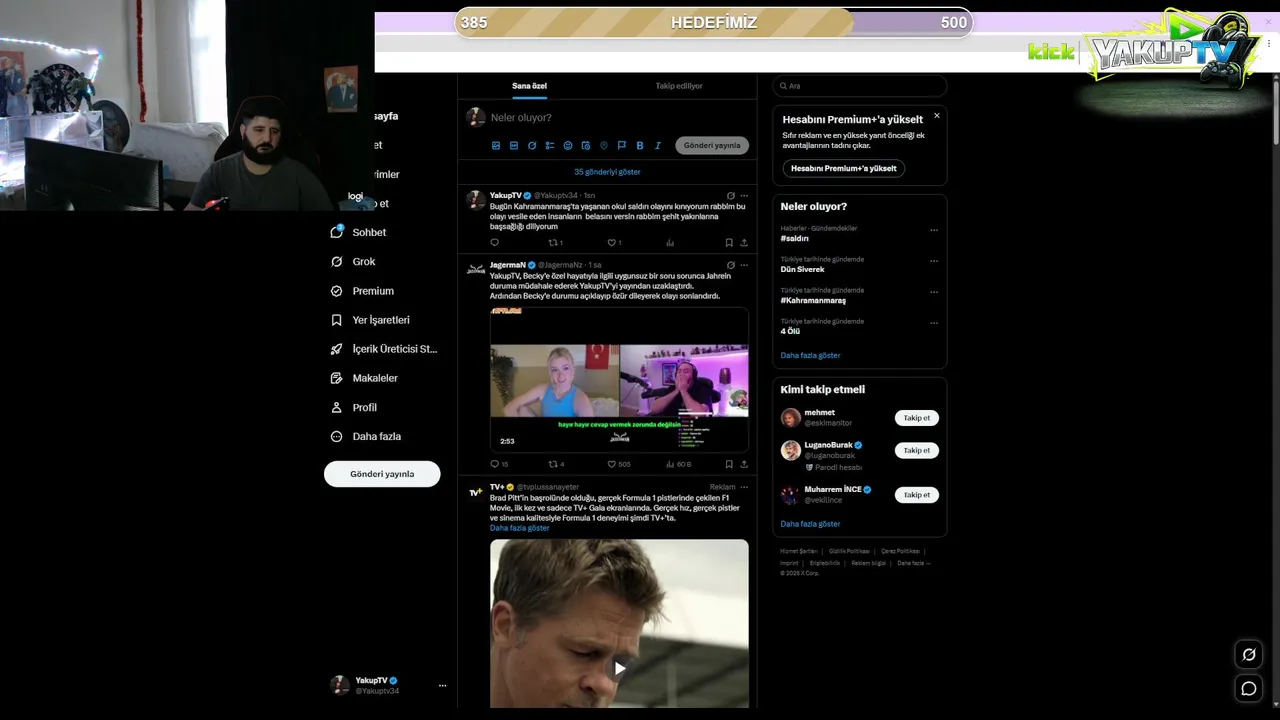Screen dimensions: 1280x720
Task: Open Grok explain icon on JagermaN's post
Action: coord(731,265)
